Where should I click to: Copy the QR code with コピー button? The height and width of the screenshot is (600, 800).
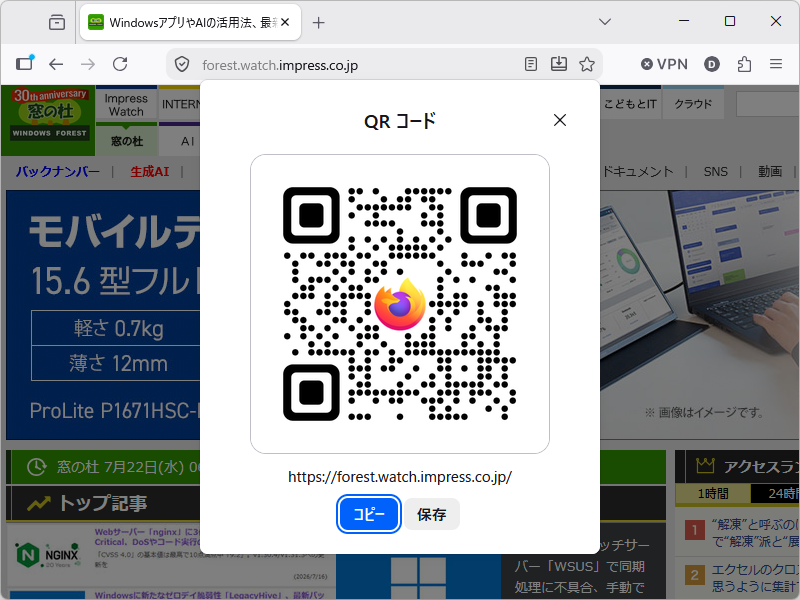368,514
